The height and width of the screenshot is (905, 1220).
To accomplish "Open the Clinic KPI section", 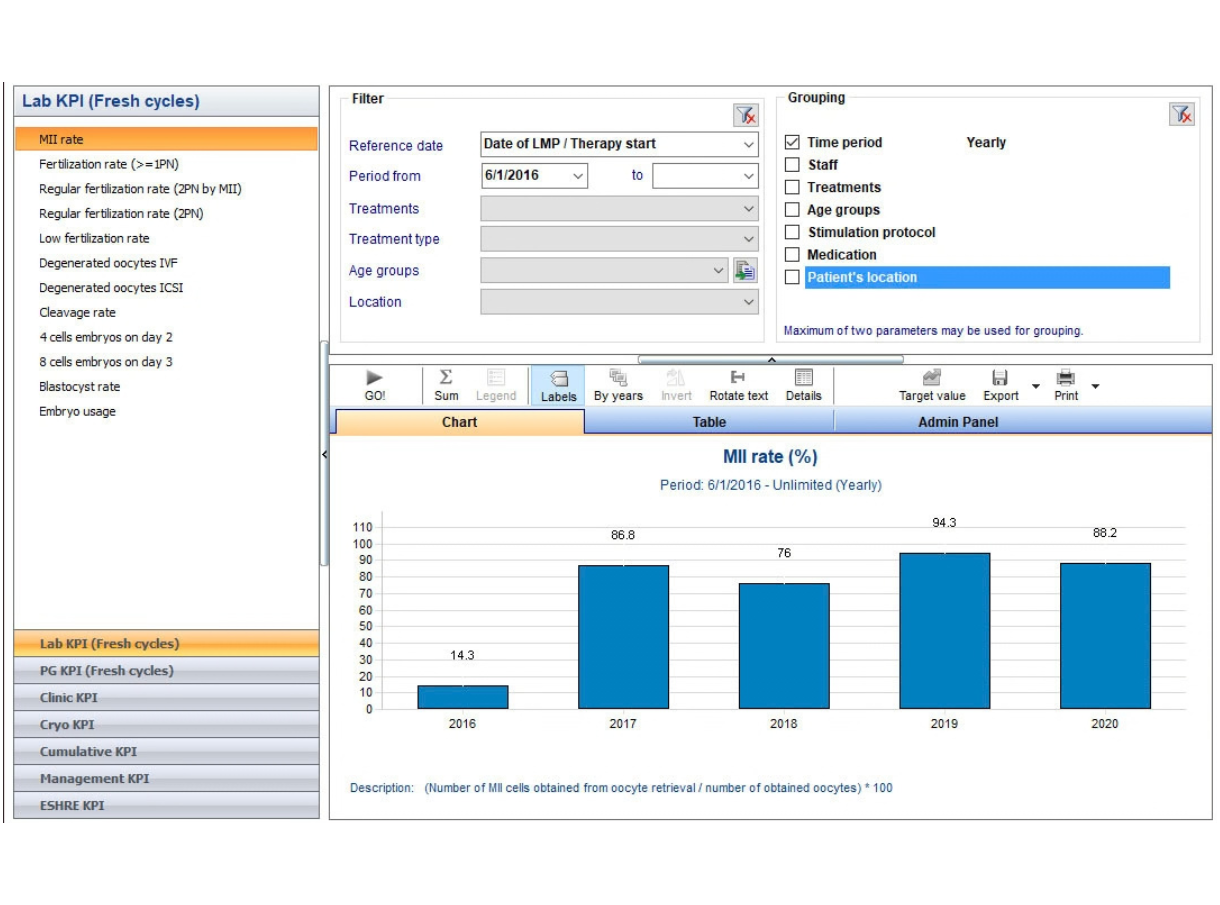I will click(x=166, y=698).
